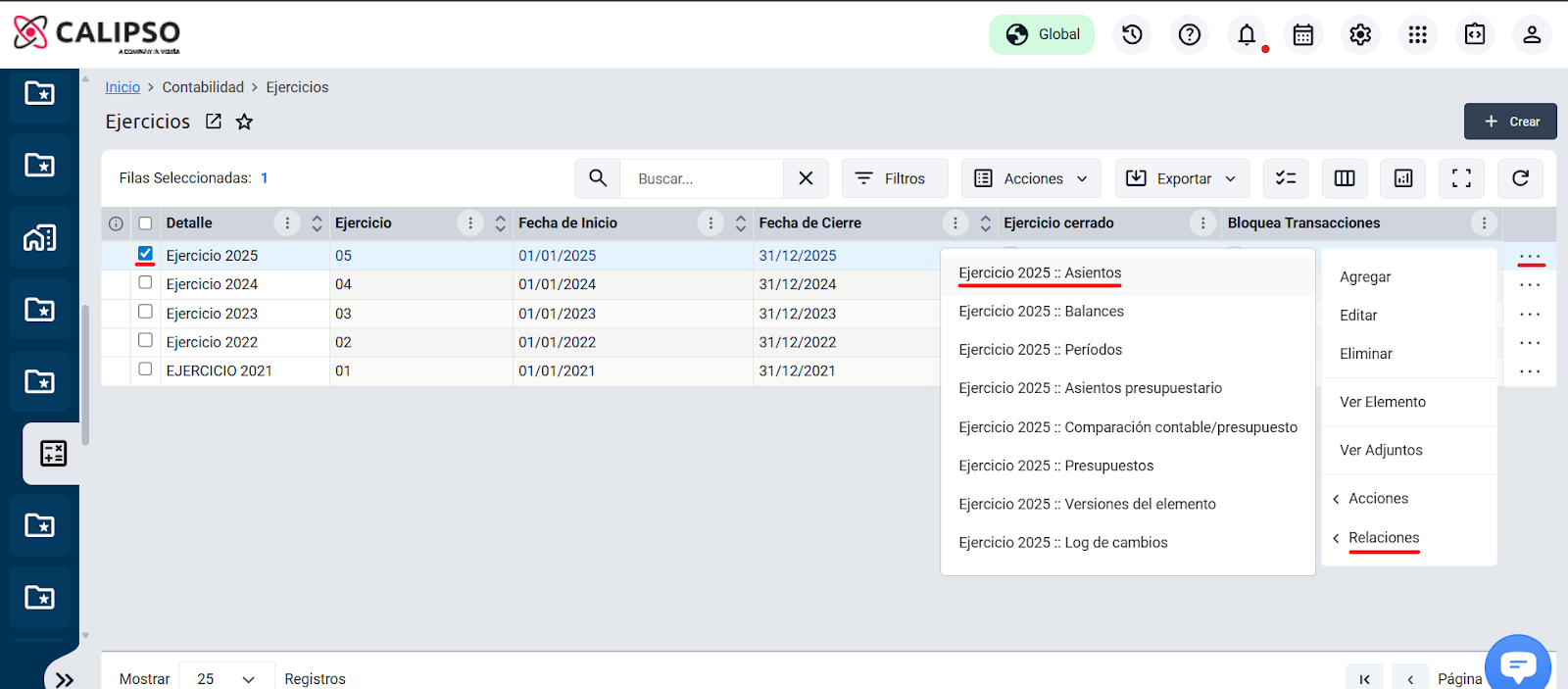Choose Agregar from the context menu

coord(1409,277)
